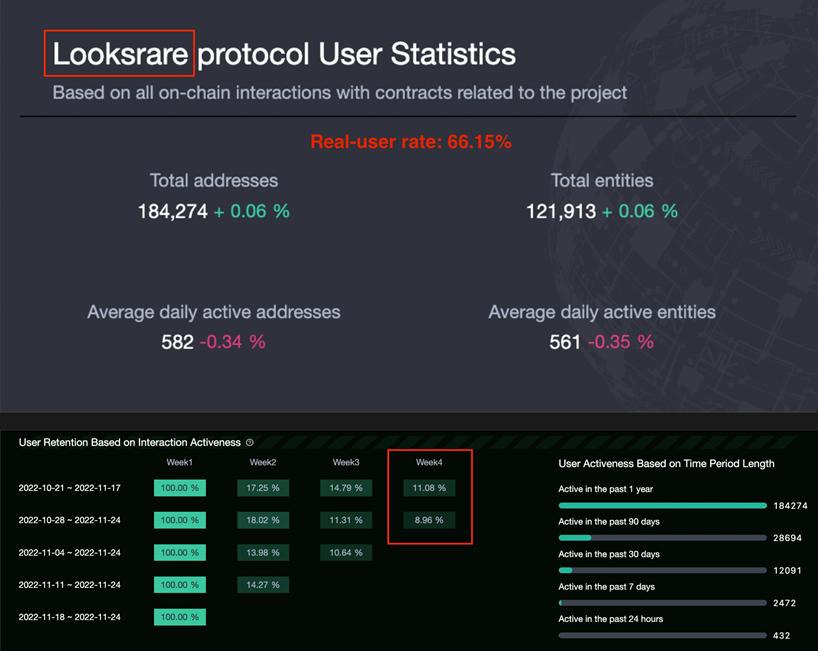The height and width of the screenshot is (651, 818).
Task: Click the average daily active addresses value 582
Action: tap(177, 342)
